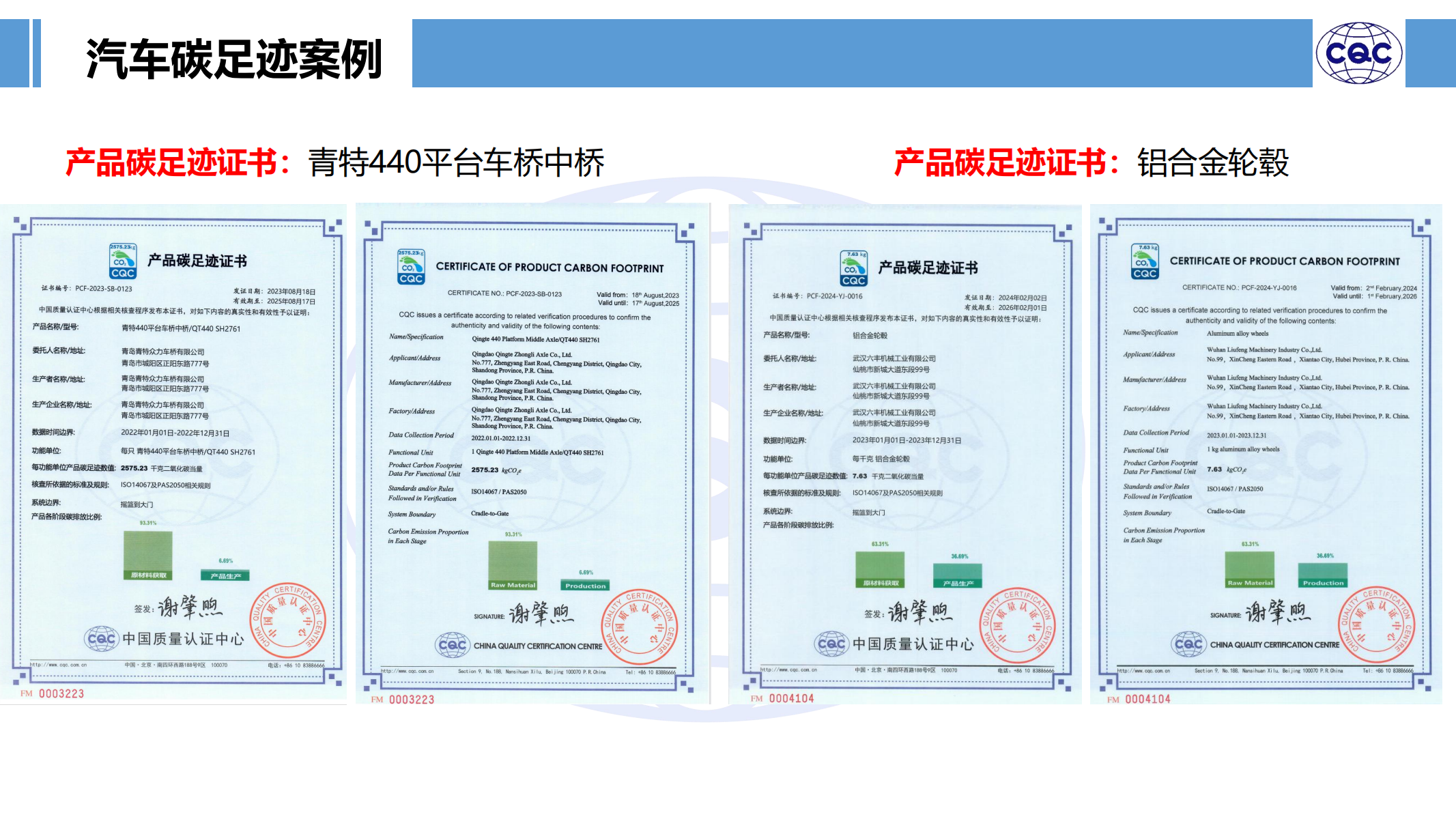Select the slide title 汽车碳足迹案例
Screen dimensions: 1456x819
(234, 59)
